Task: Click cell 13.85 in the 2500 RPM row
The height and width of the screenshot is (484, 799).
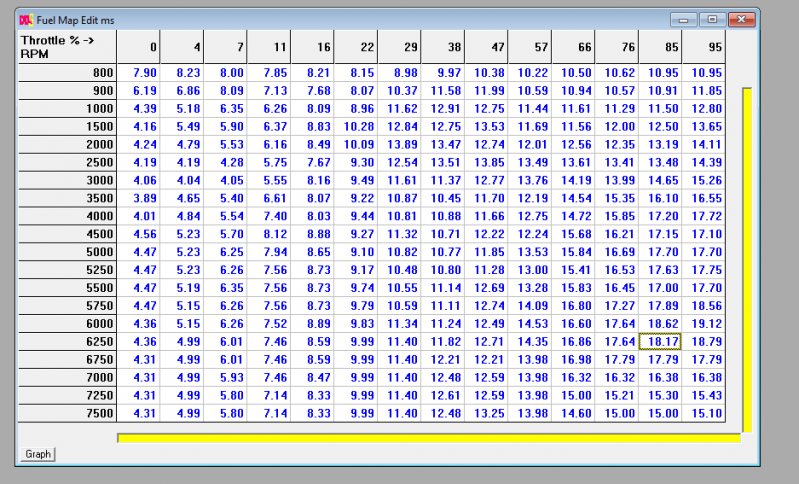Action: [486, 163]
